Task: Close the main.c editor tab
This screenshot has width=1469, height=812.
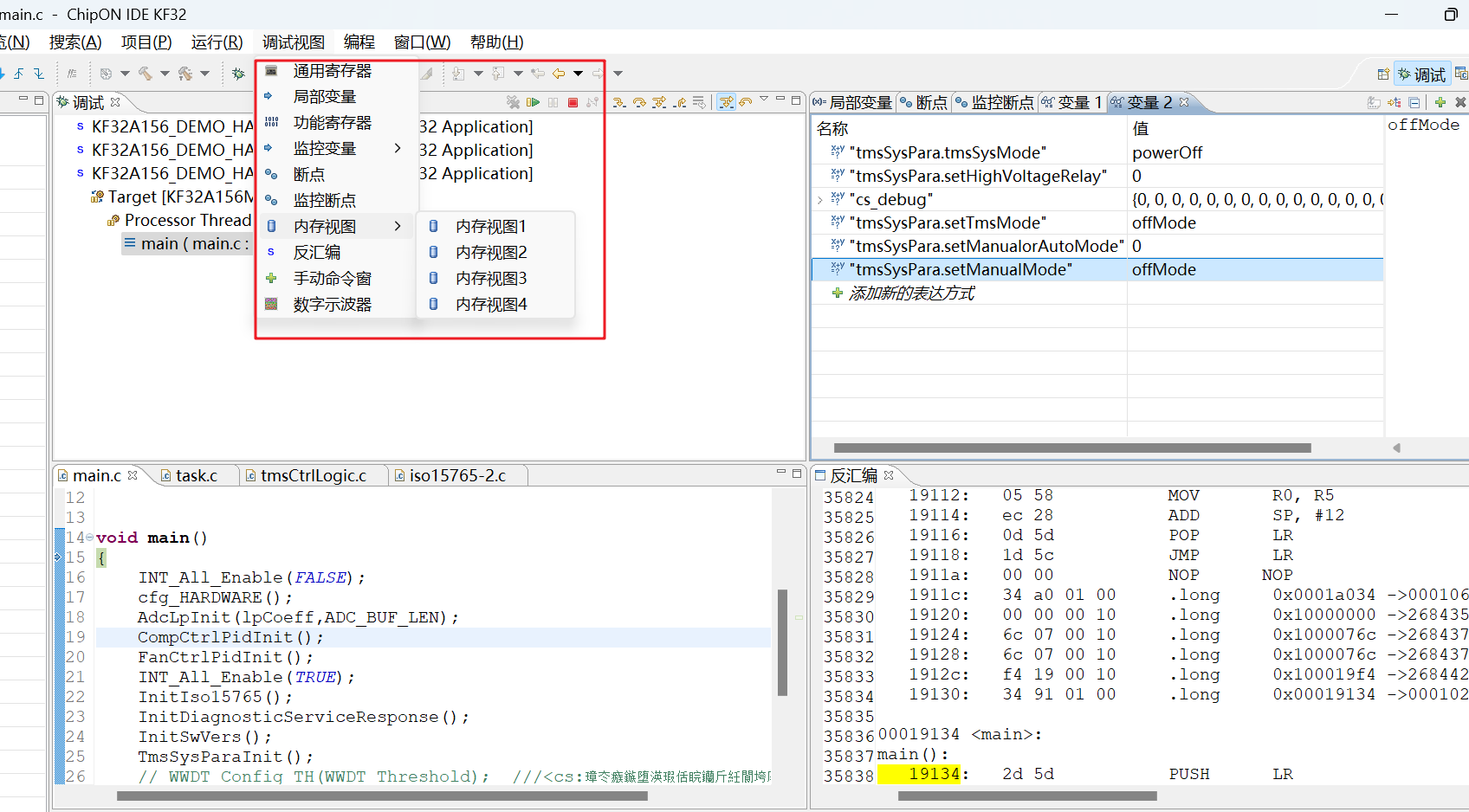Action: click(x=133, y=474)
